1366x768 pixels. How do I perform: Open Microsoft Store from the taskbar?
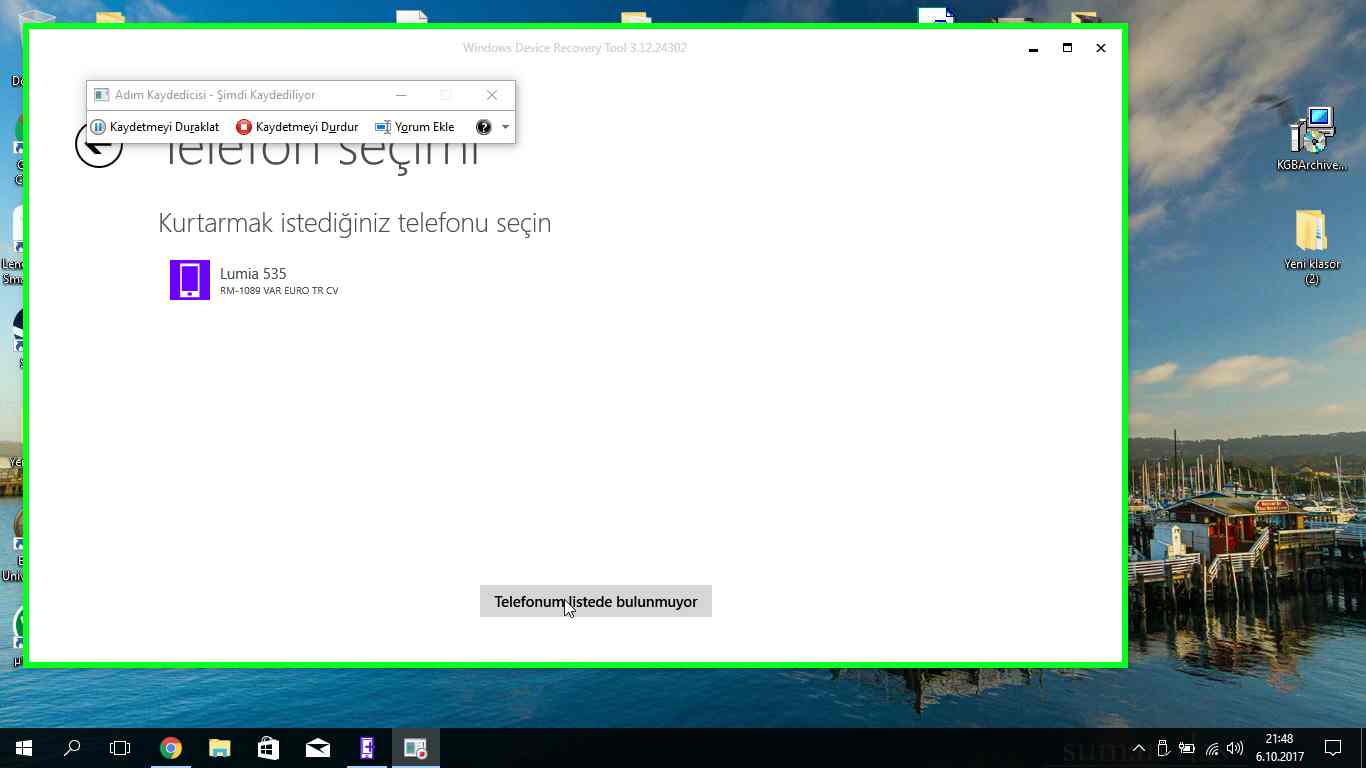pos(269,748)
